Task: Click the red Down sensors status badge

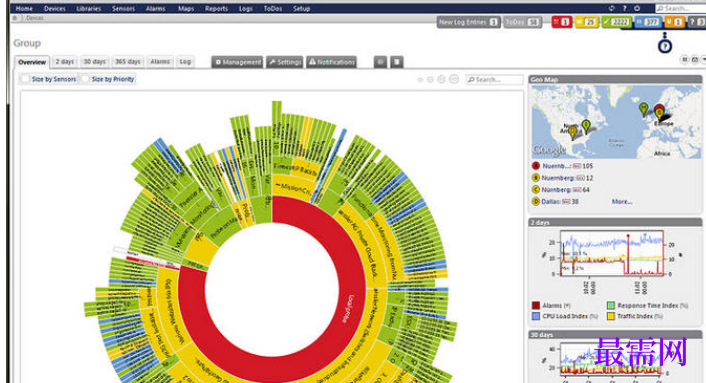Action: click(561, 22)
